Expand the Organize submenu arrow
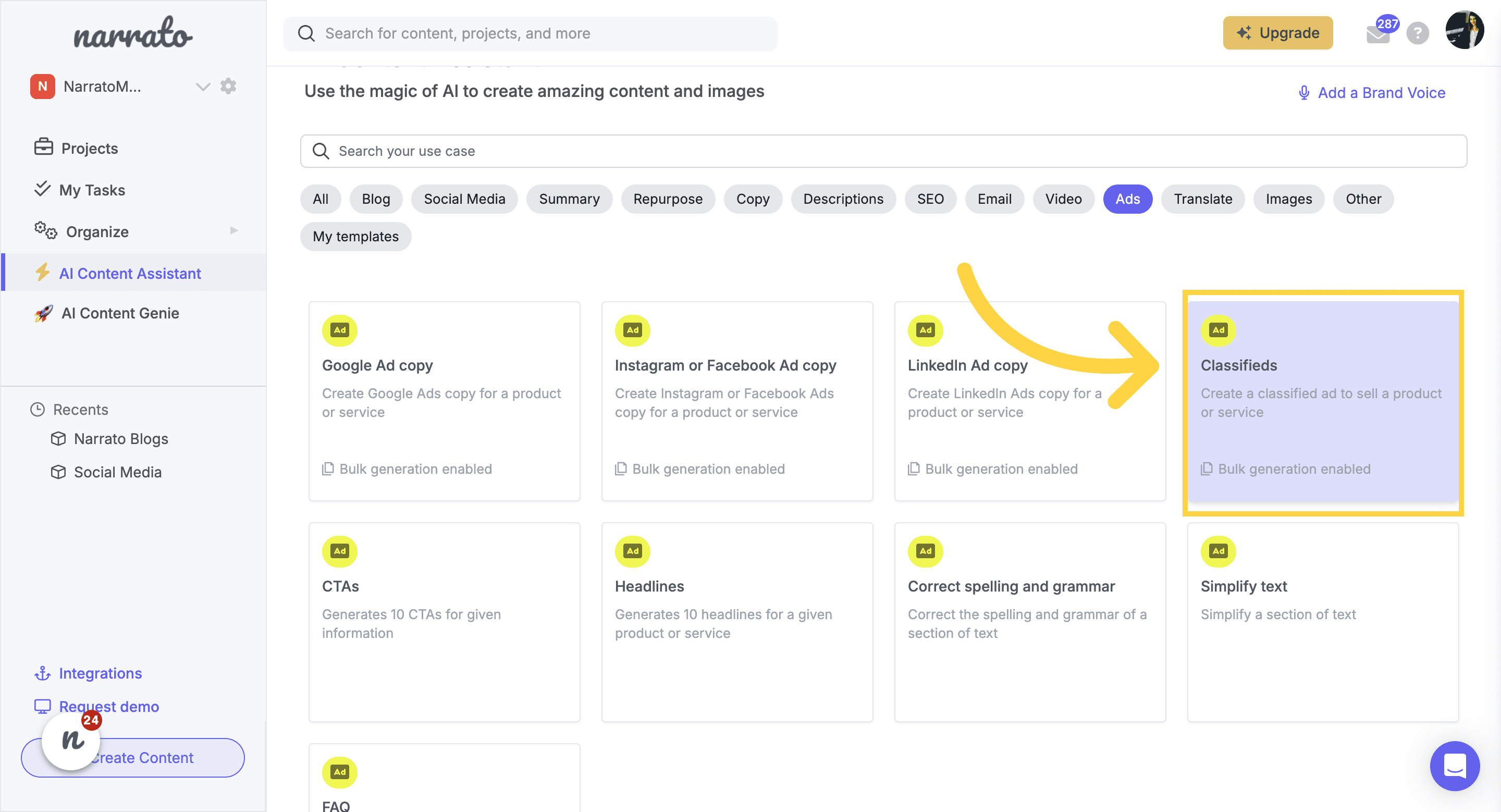Screen dimensions: 1501x812 [233, 230]
